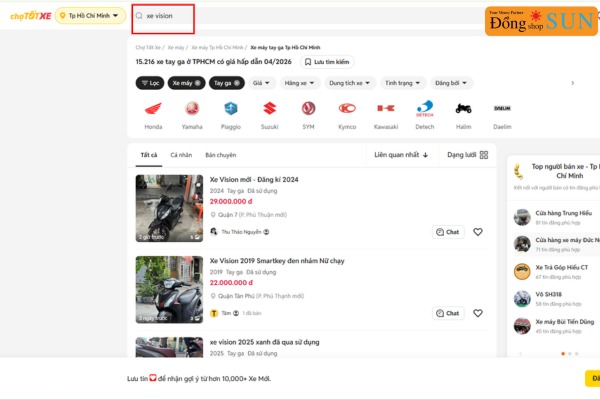Open thumbnail of Xe Vision 2019 Smartkey listing
Screen dimensions: 600x400
(169, 290)
